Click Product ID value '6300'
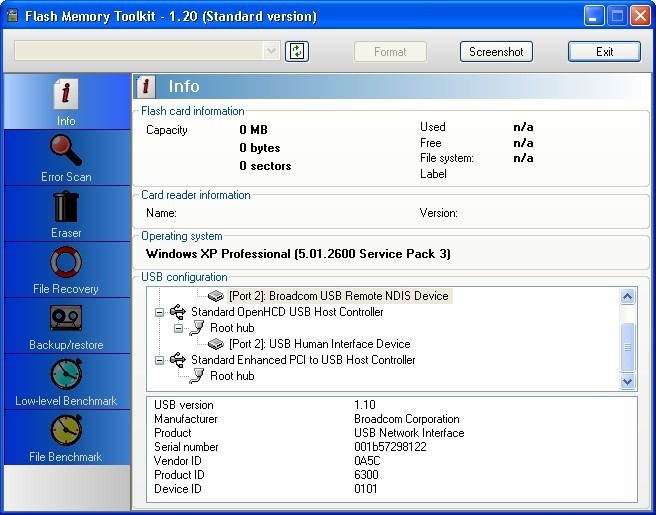656x515 pixels. point(366,475)
